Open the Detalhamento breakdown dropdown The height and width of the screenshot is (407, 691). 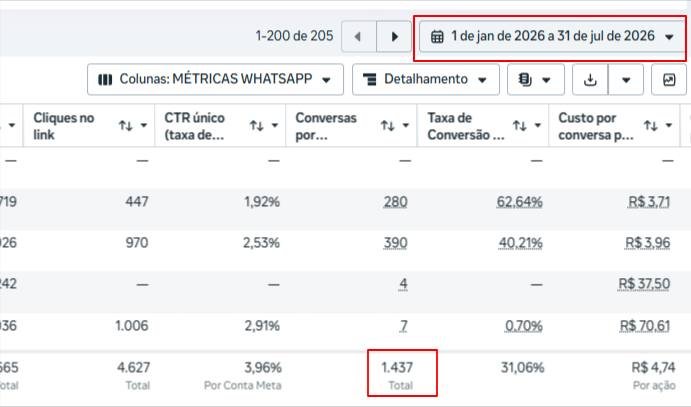426,79
